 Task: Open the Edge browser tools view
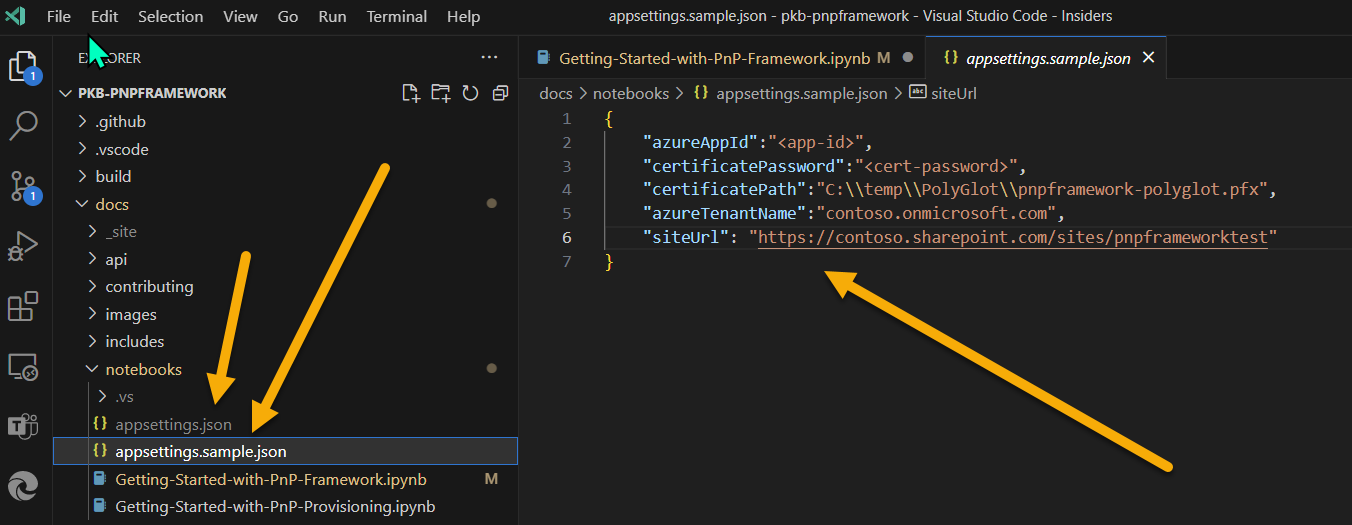click(x=22, y=486)
